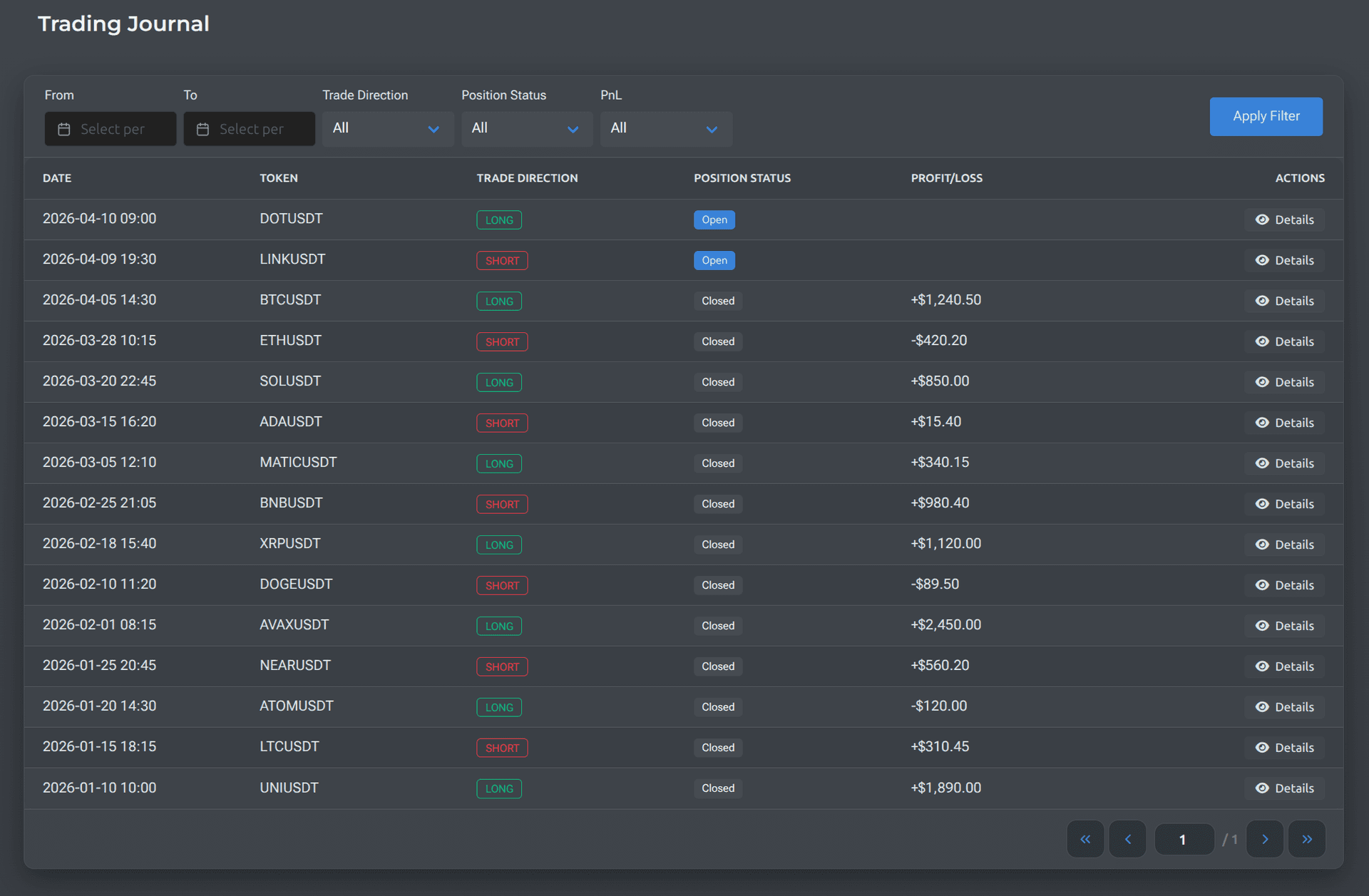Screen dimensions: 1369x896
Task: Open Details for ATOMUSDT trade
Action: (1285, 707)
